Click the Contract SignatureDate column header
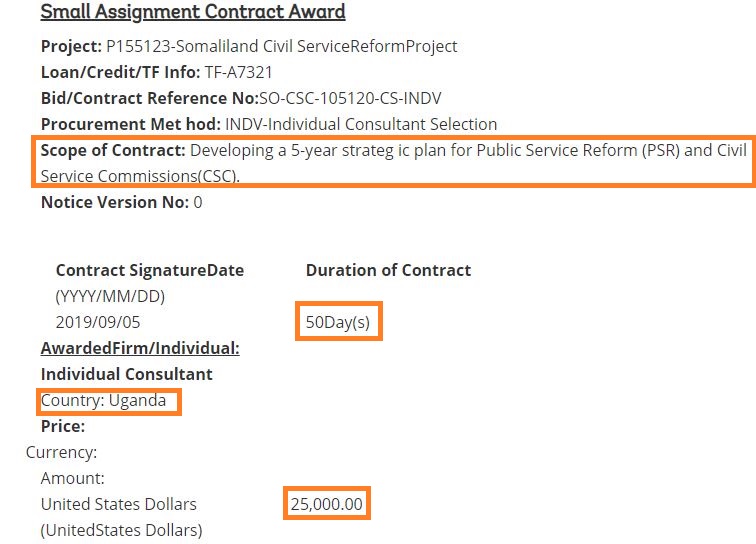The width and height of the screenshot is (756, 544). pos(150,270)
